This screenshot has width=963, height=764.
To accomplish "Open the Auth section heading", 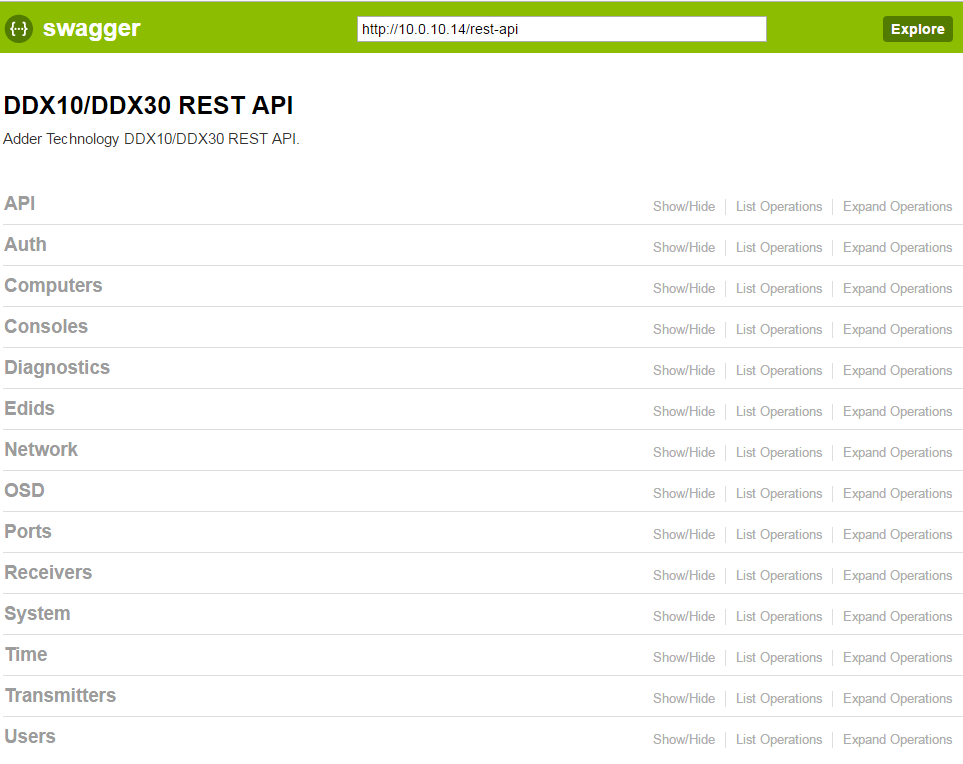I will pos(25,245).
